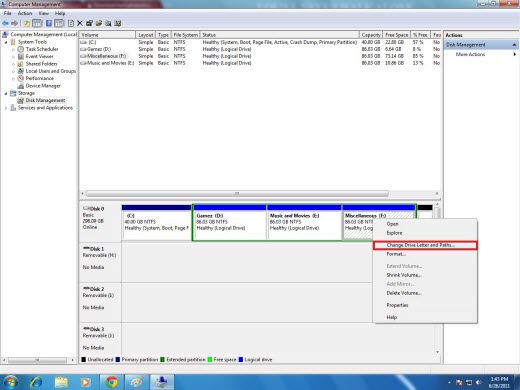520x390 pixels.
Task: Collapse the System Tools tree node
Action: tap(6, 42)
